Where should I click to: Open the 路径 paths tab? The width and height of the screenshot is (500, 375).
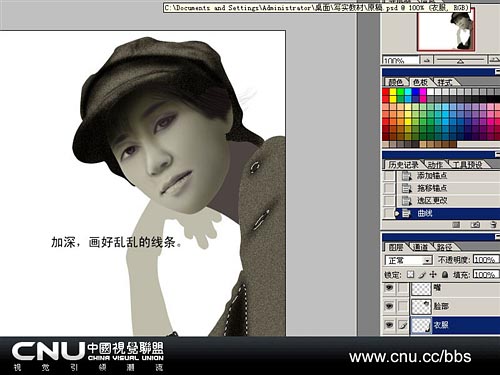(x=445, y=247)
